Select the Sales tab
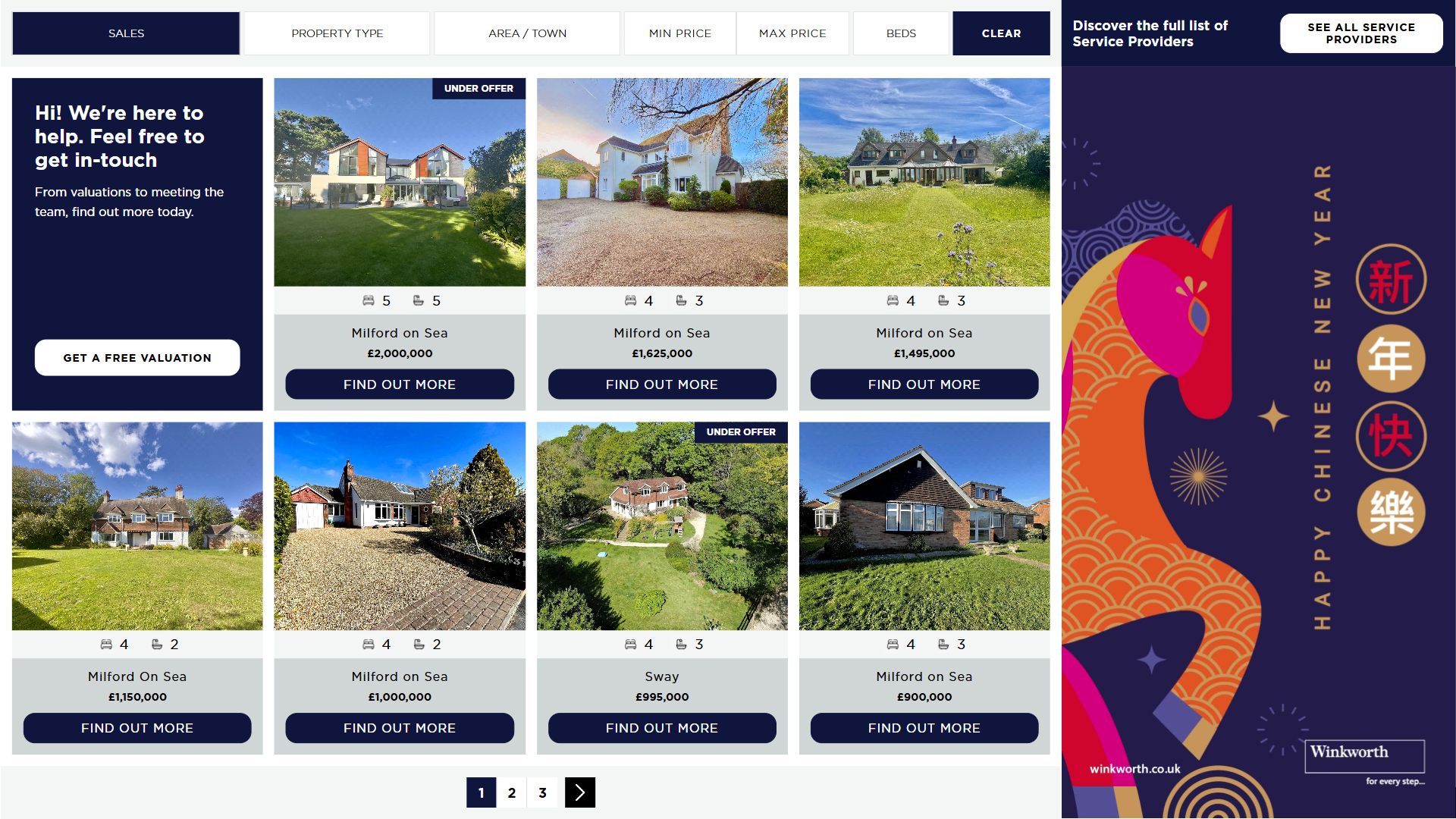Screen dimensions: 1456x819 click(126, 33)
